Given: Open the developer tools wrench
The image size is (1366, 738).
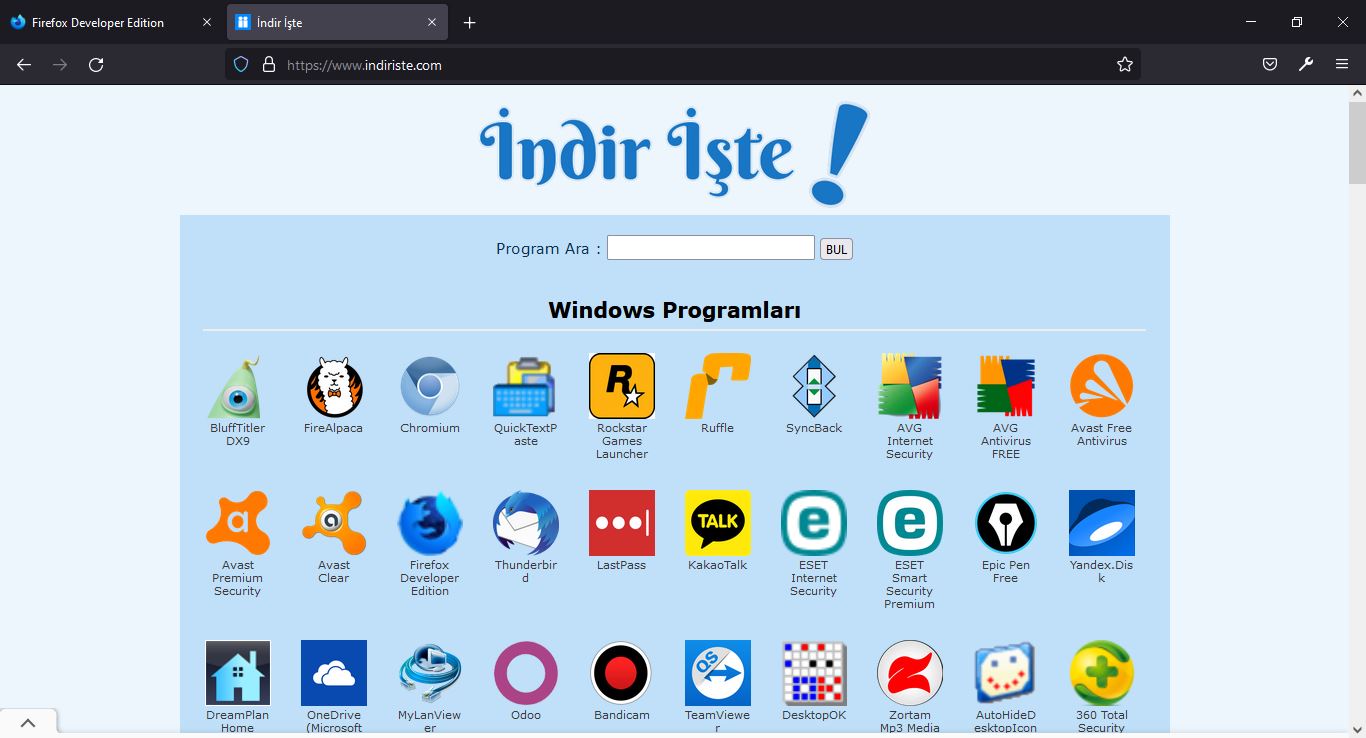Looking at the screenshot, I should click(x=1306, y=65).
